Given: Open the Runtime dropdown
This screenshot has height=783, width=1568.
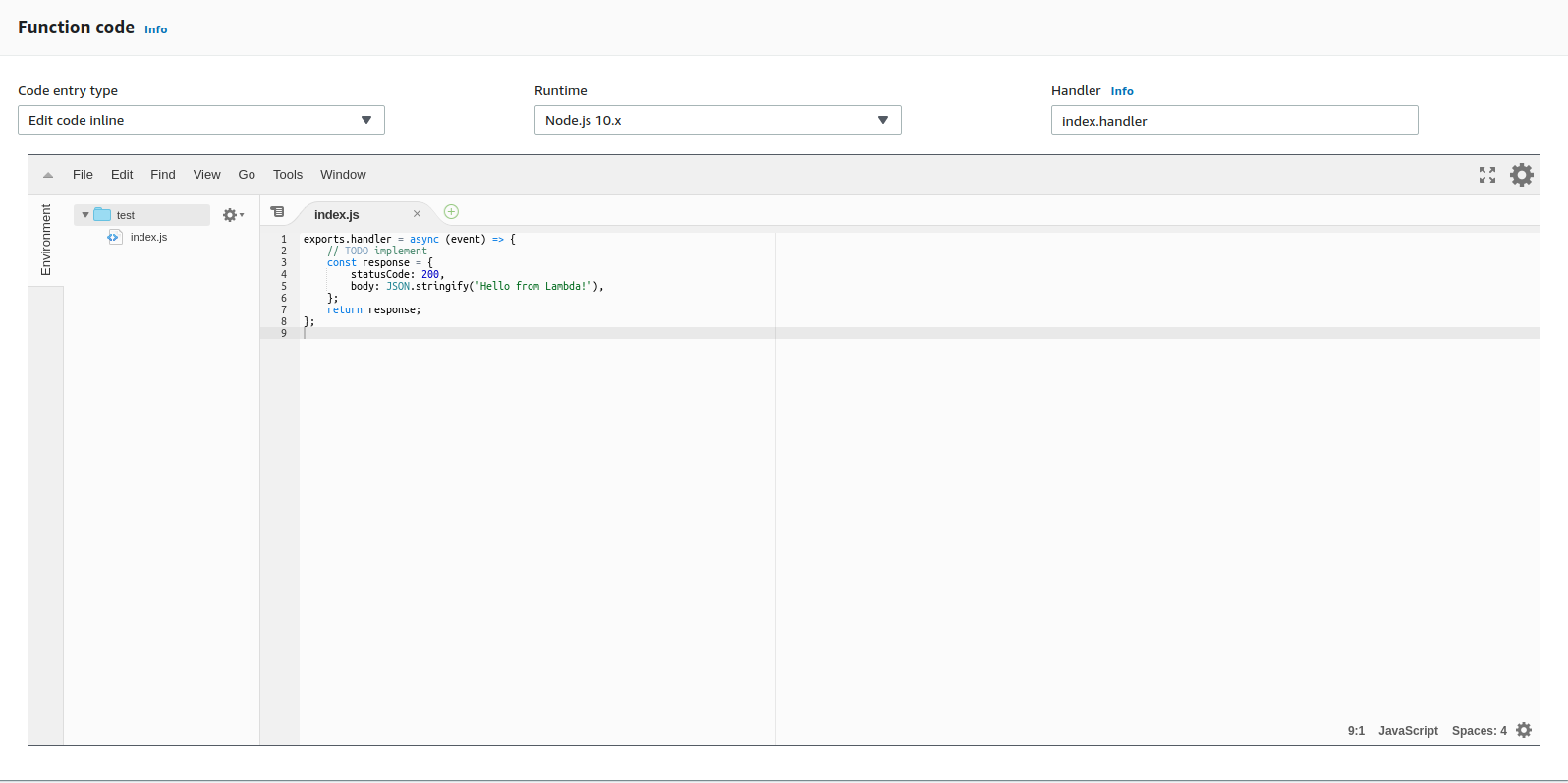Looking at the screenshot, I should (x=717, y=120).
